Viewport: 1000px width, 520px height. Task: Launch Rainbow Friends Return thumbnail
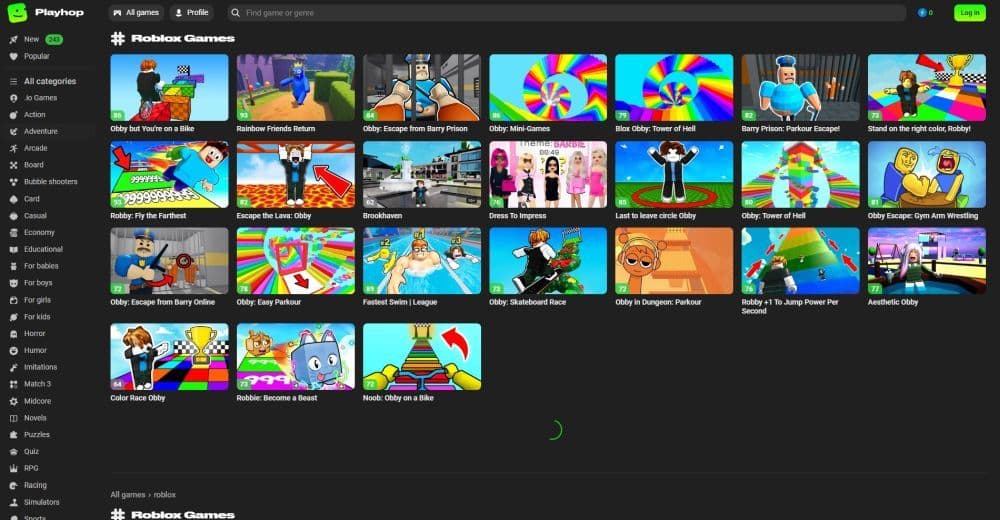tap(295, 87)
